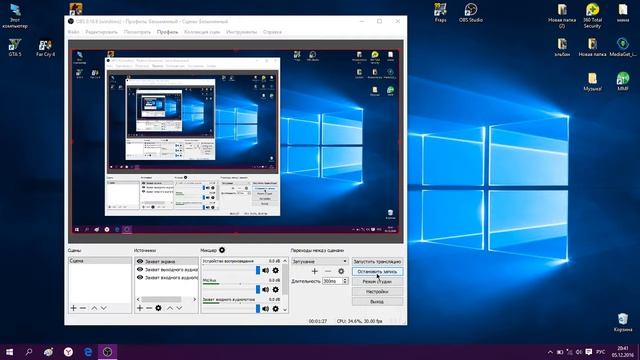Open Windows Start menu
Image resolution: width=640 pixels, height=360 pixels.
9,352
